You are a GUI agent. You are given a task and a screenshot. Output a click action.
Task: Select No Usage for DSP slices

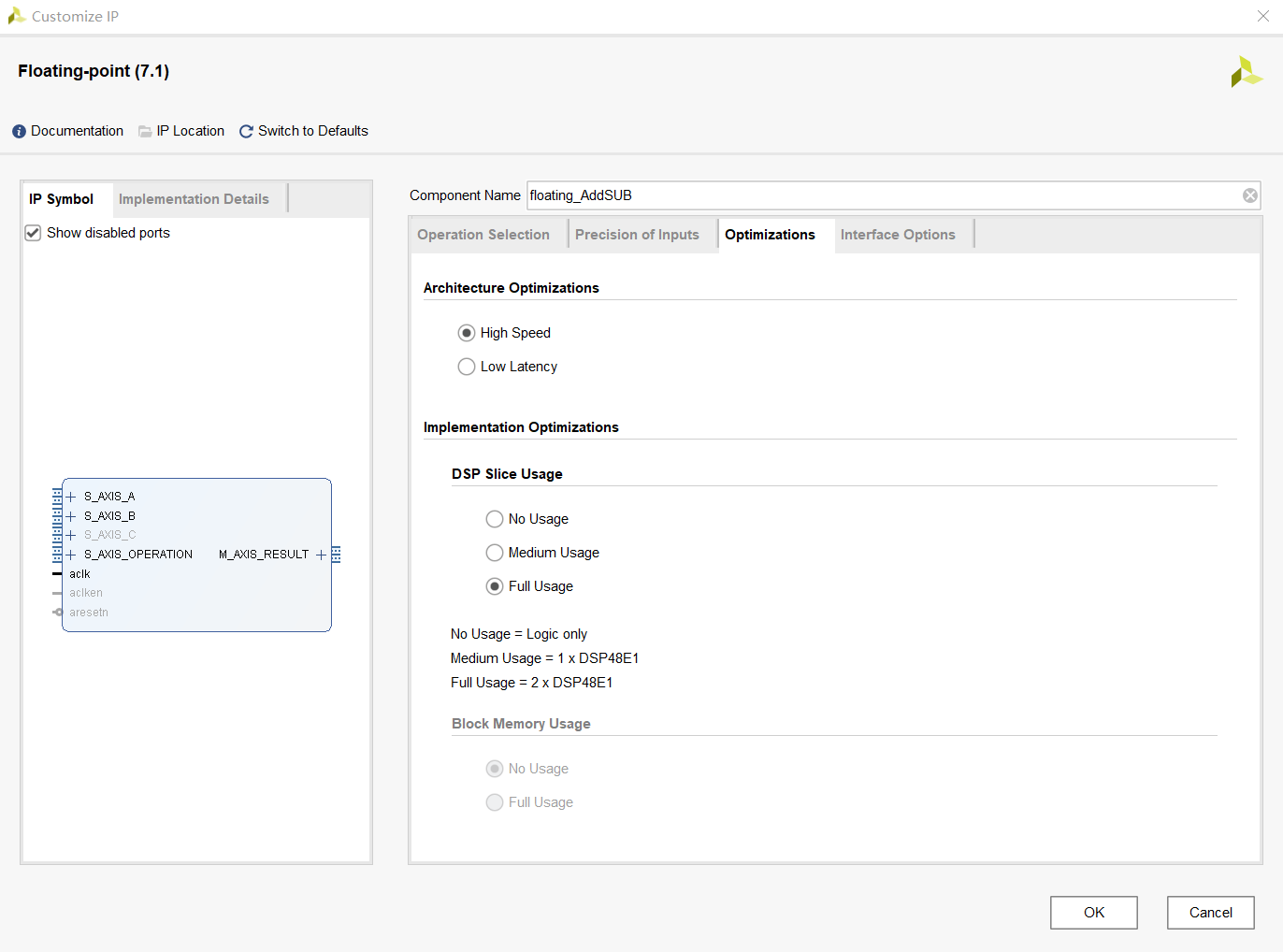click(495, 519)
